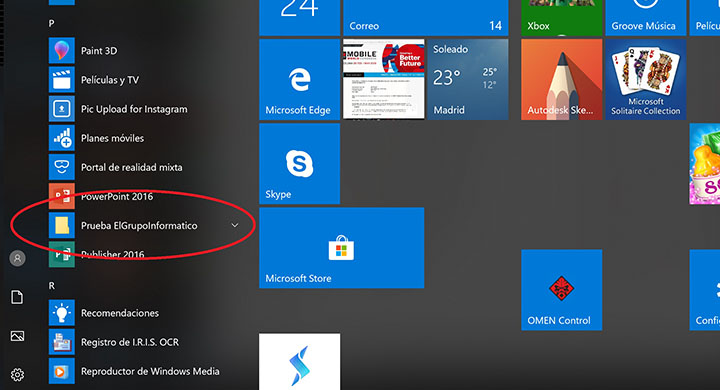Open Pic Upload for Instagram icon
720x390 pixels.
coord(62,109)
